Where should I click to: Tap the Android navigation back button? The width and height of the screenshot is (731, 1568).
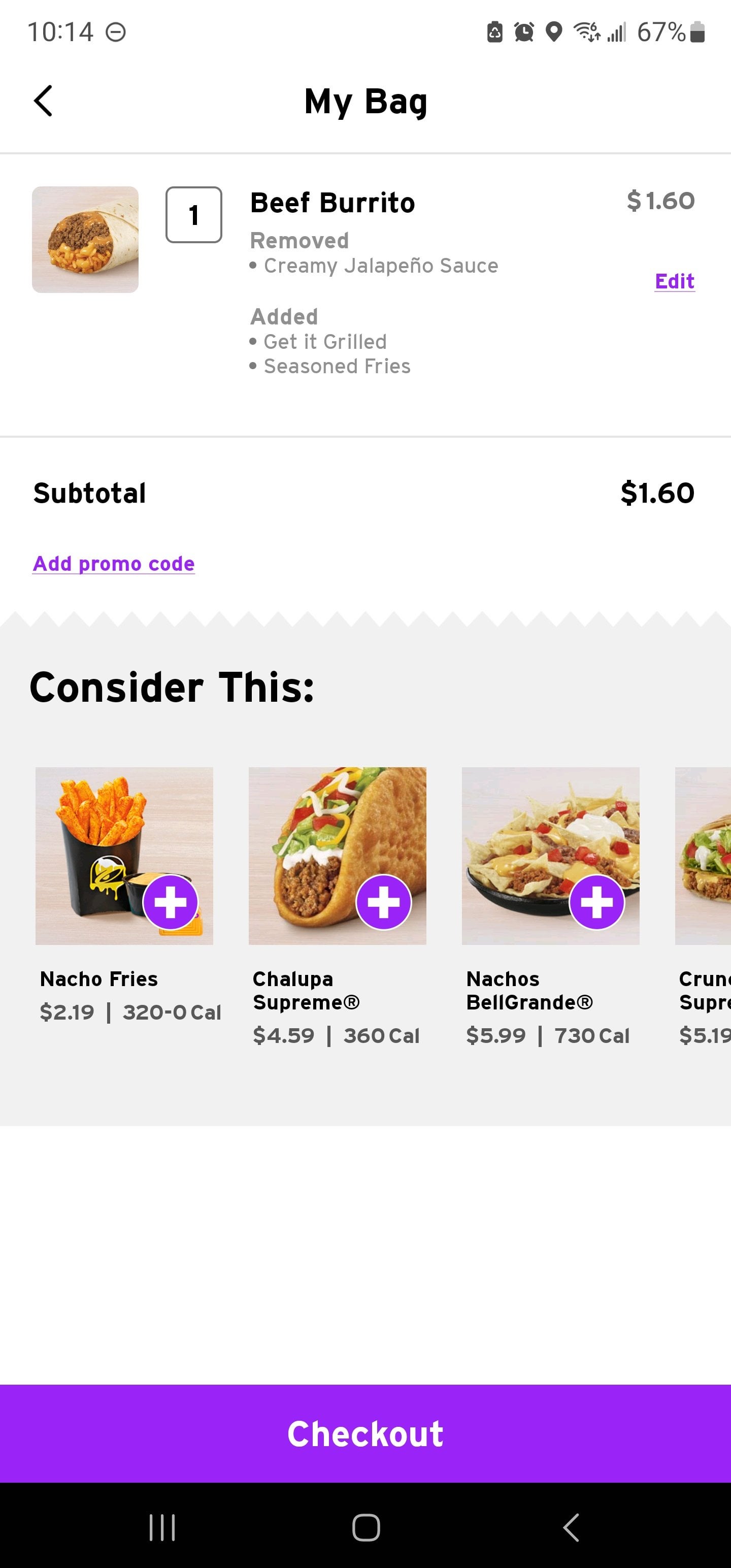point(571,1527)
